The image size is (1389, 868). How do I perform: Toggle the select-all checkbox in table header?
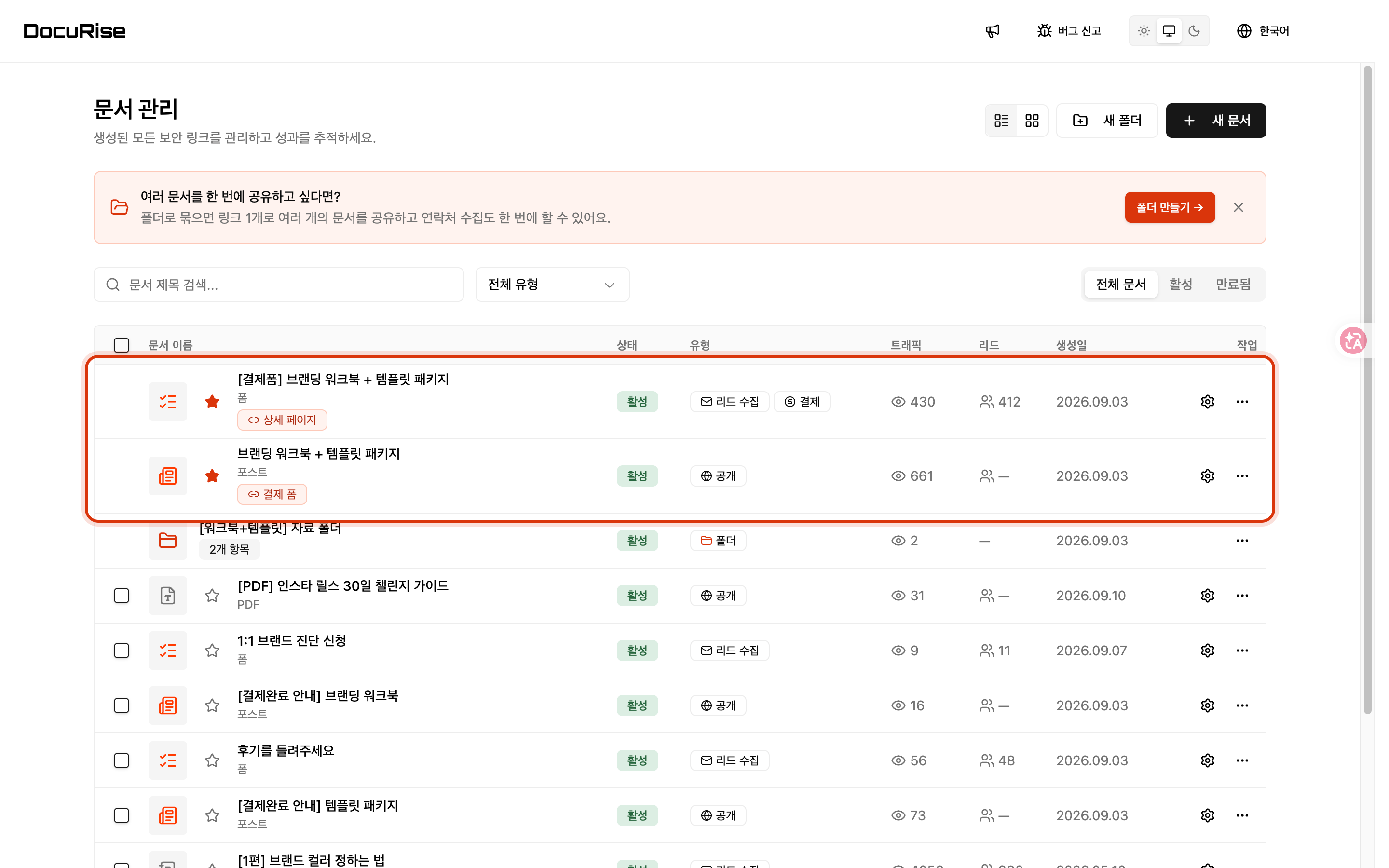tap(121, 345)
